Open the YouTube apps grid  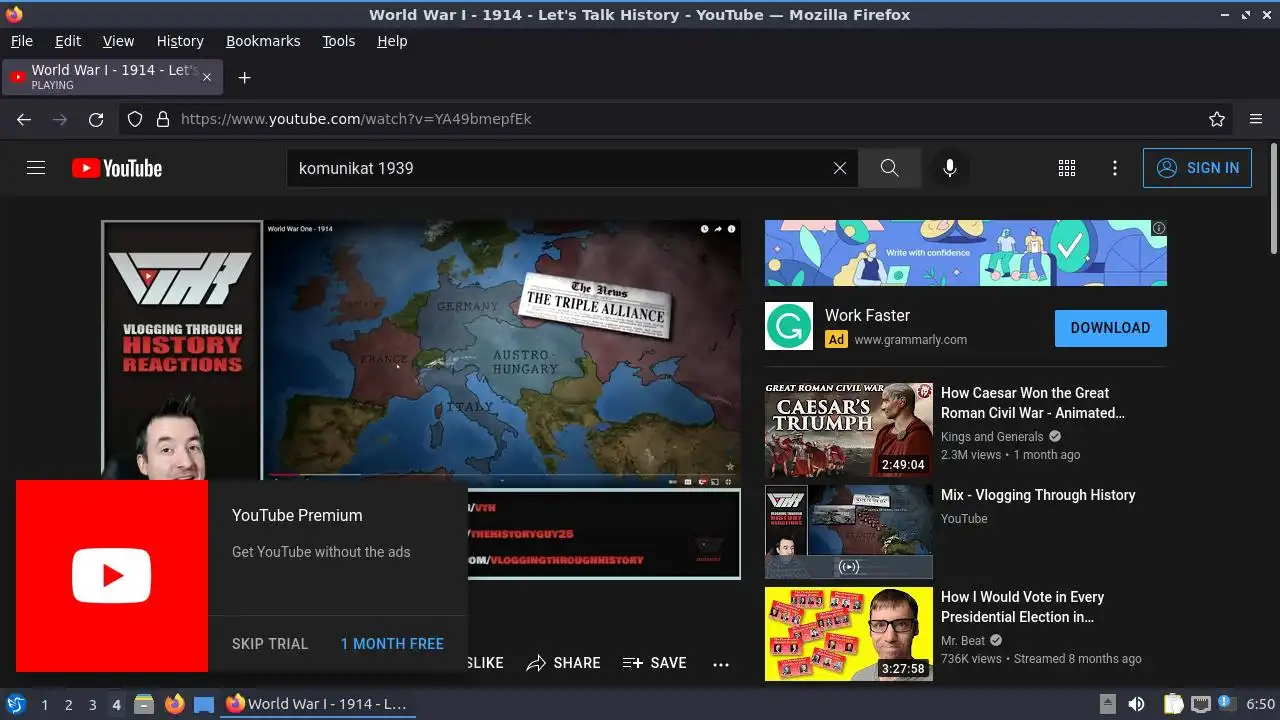(x=1067, y=168)
